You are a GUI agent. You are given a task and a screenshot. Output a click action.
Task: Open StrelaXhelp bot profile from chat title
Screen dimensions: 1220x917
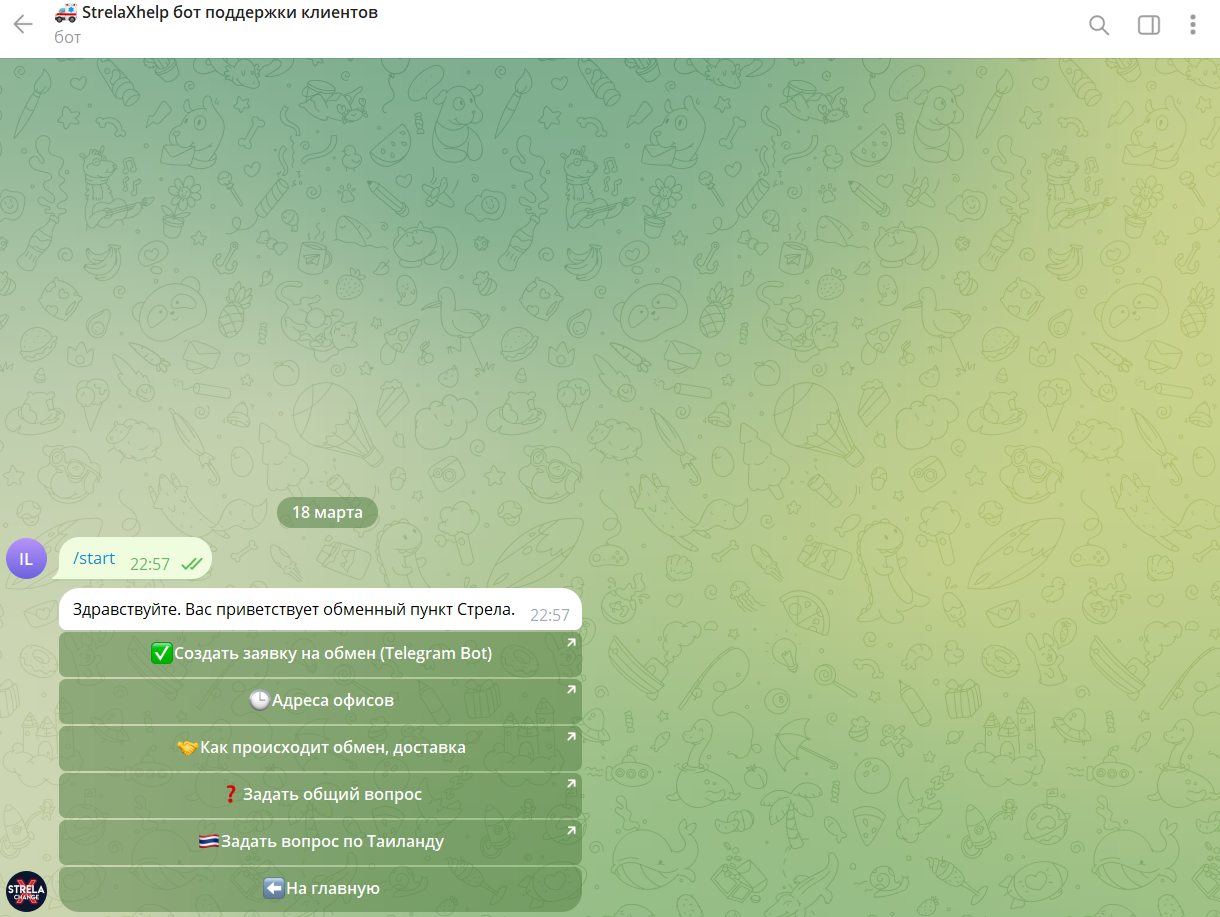216,13
